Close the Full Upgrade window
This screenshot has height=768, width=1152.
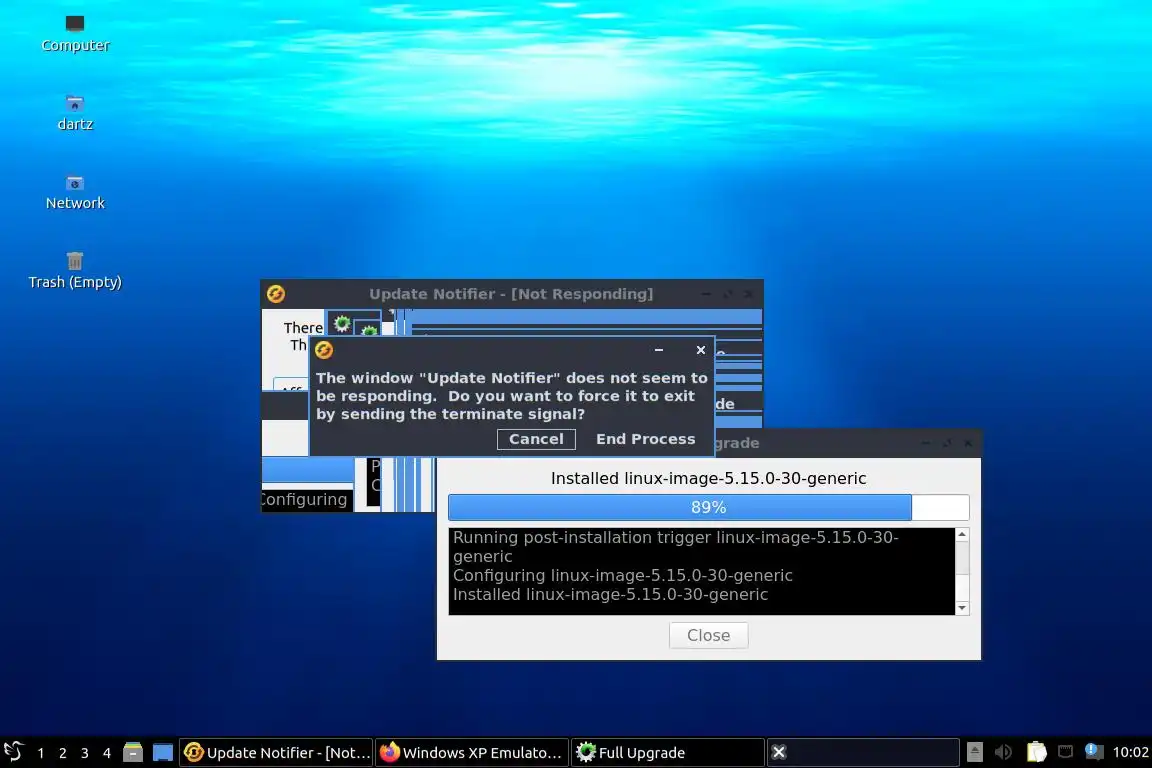coord(968,443)
